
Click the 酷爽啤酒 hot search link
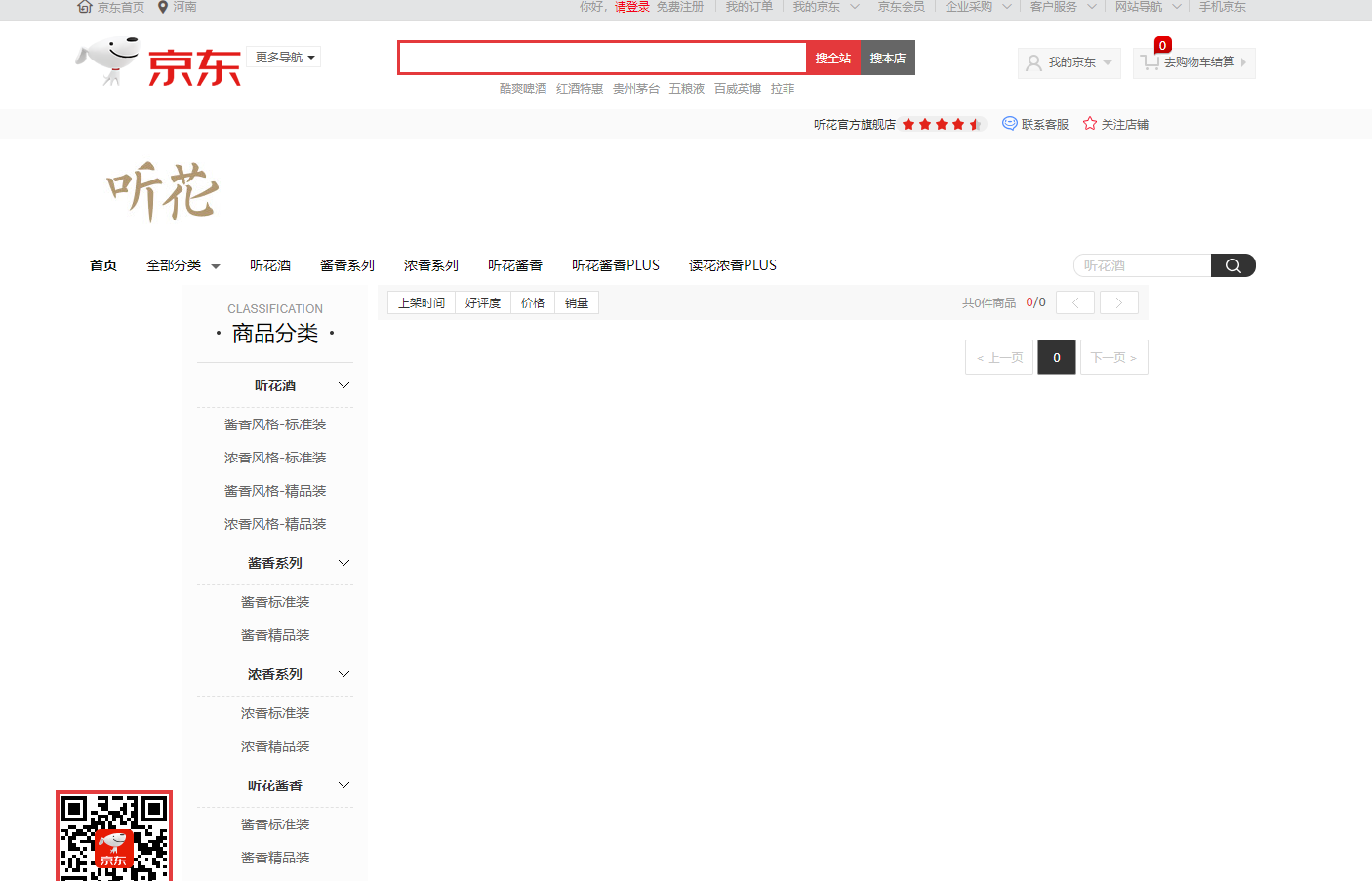[x=523, y=89]
